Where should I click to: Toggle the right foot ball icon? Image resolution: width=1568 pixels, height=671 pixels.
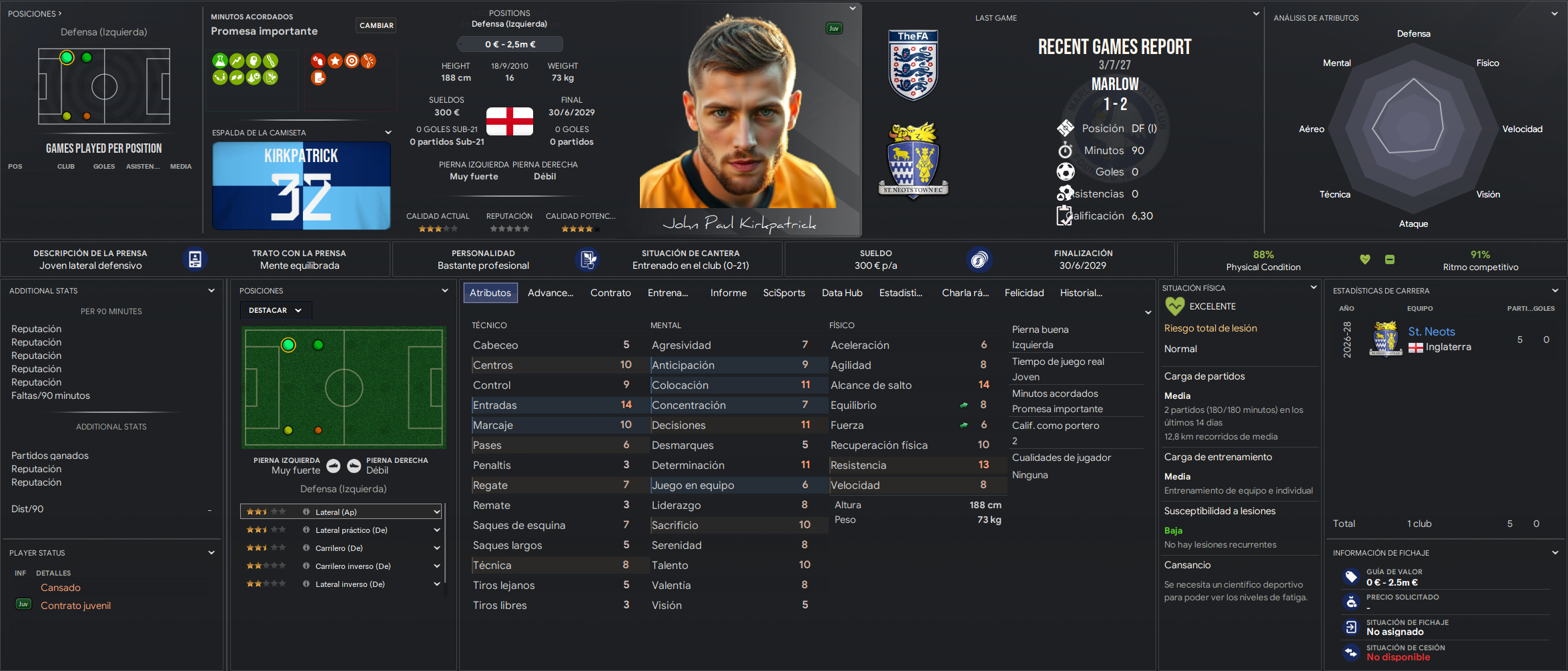(x=354, y=466)
